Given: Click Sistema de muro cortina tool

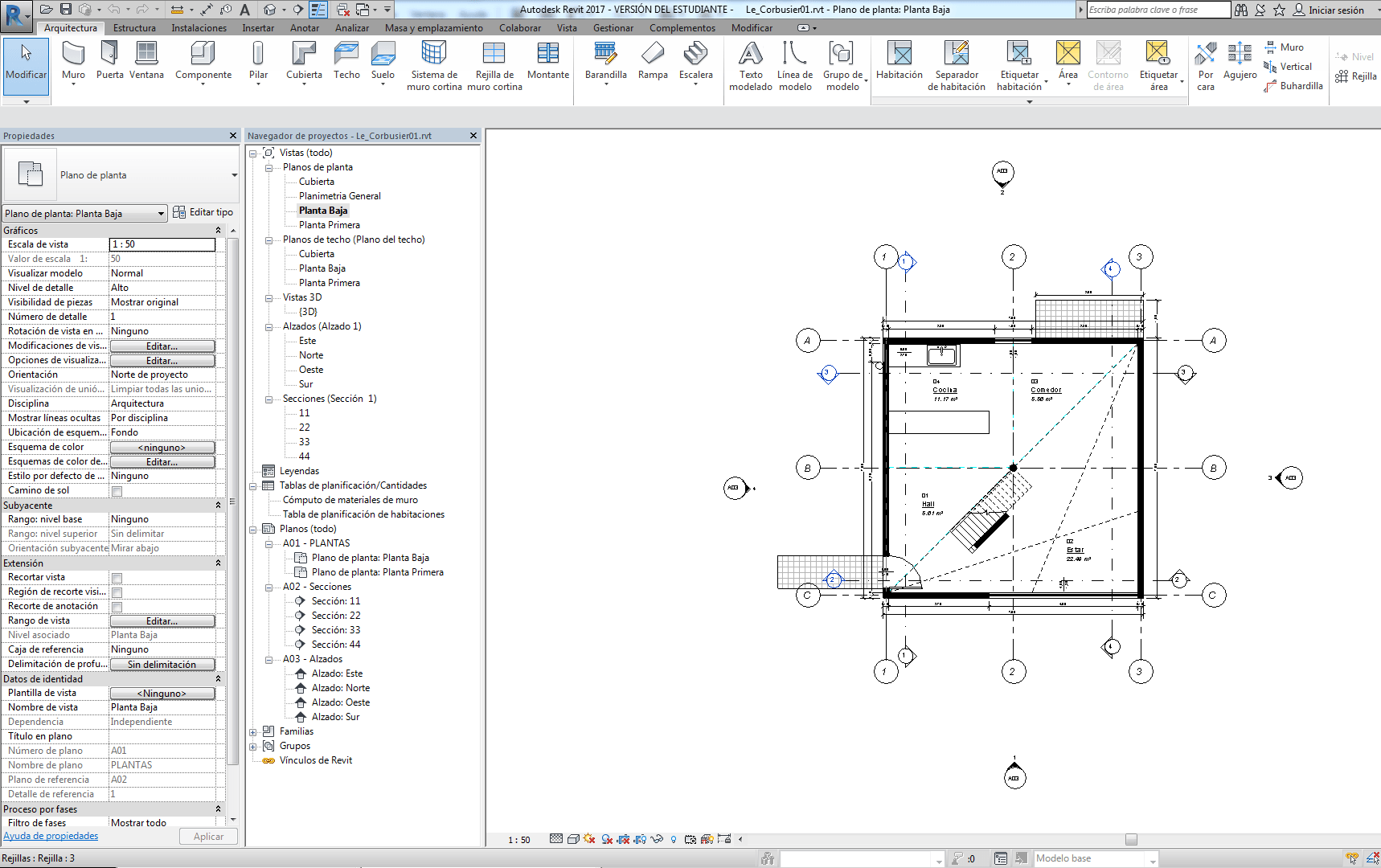Looking at the screenshot, I should pyautogui.click(x=434, y=66).
